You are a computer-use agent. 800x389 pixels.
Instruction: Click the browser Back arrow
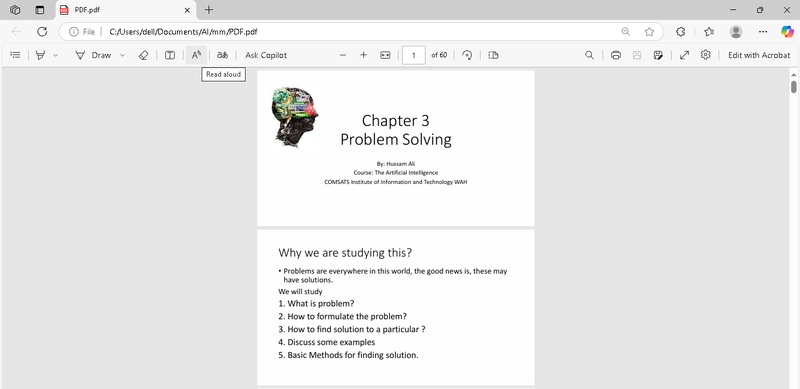coord(16,32)
